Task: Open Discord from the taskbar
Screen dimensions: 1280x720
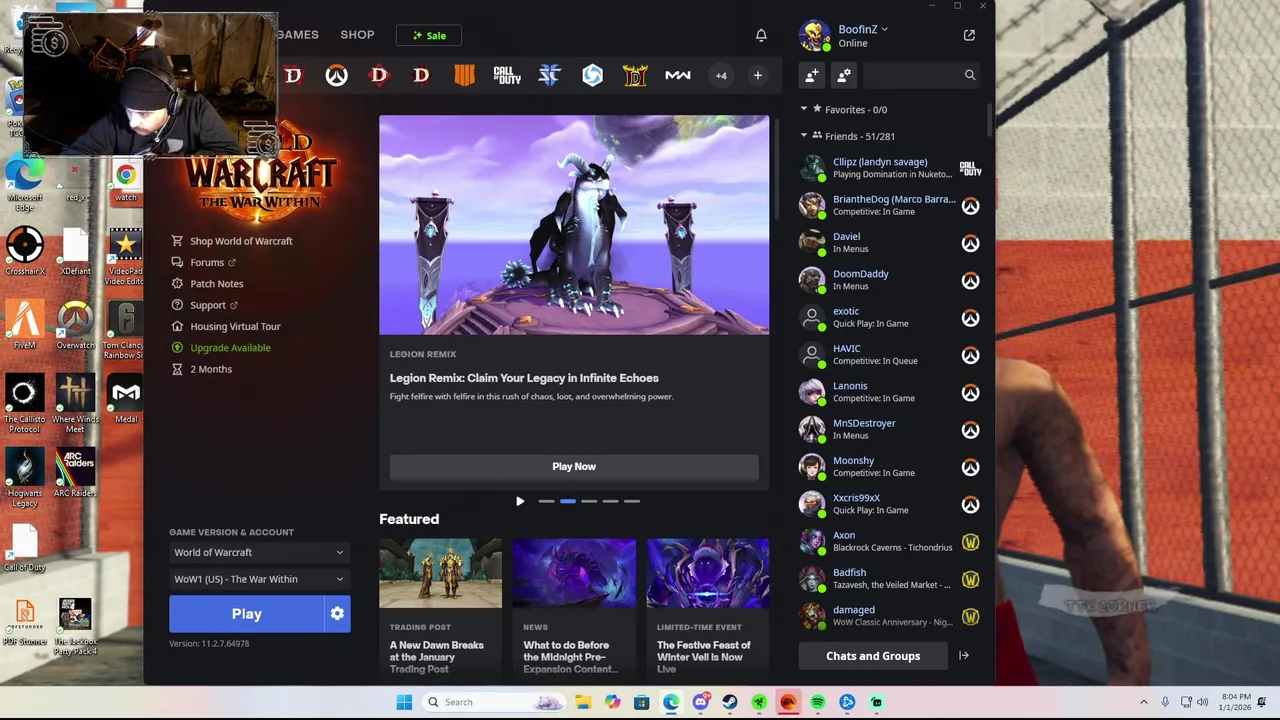Action: click(x=701, y=702)
